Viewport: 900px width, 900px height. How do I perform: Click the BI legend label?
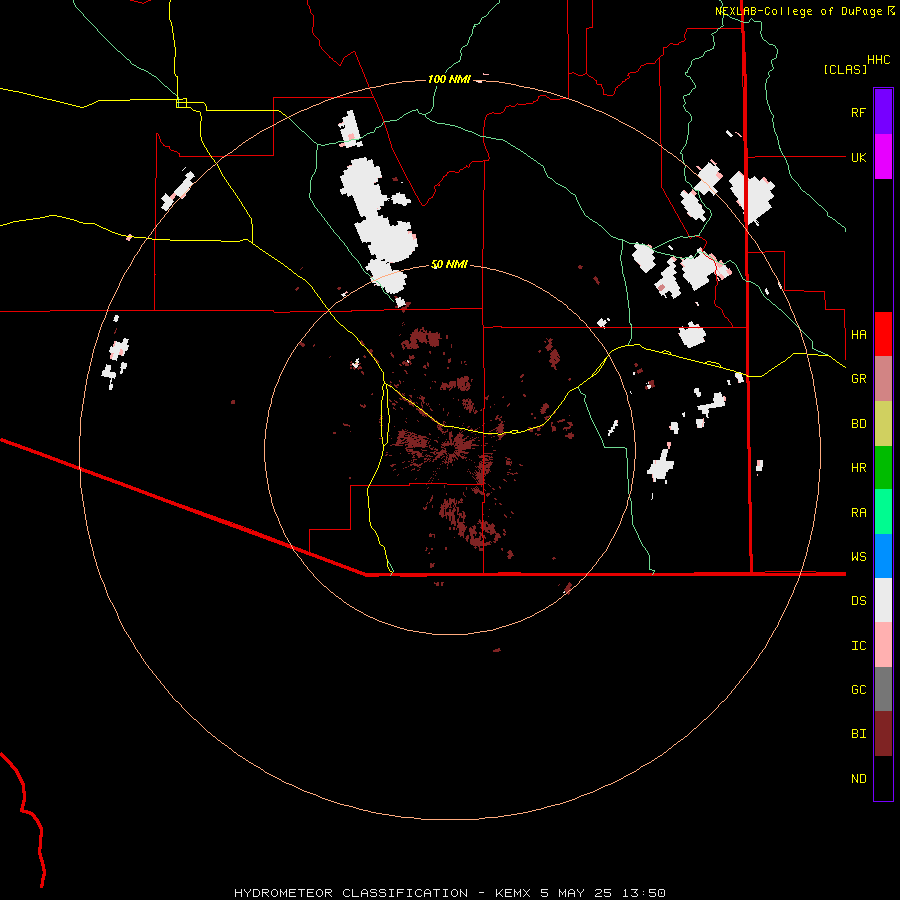pos(858,734)
